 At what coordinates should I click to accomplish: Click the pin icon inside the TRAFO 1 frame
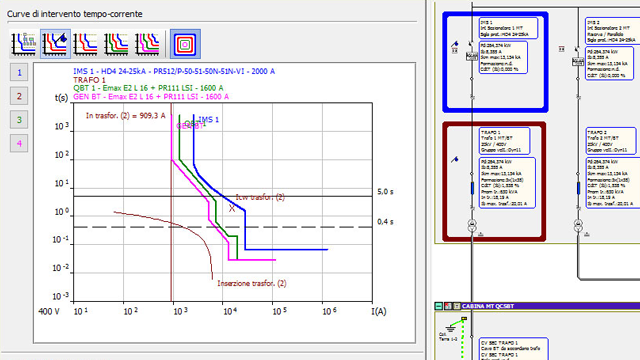click(x=455, y=159)
